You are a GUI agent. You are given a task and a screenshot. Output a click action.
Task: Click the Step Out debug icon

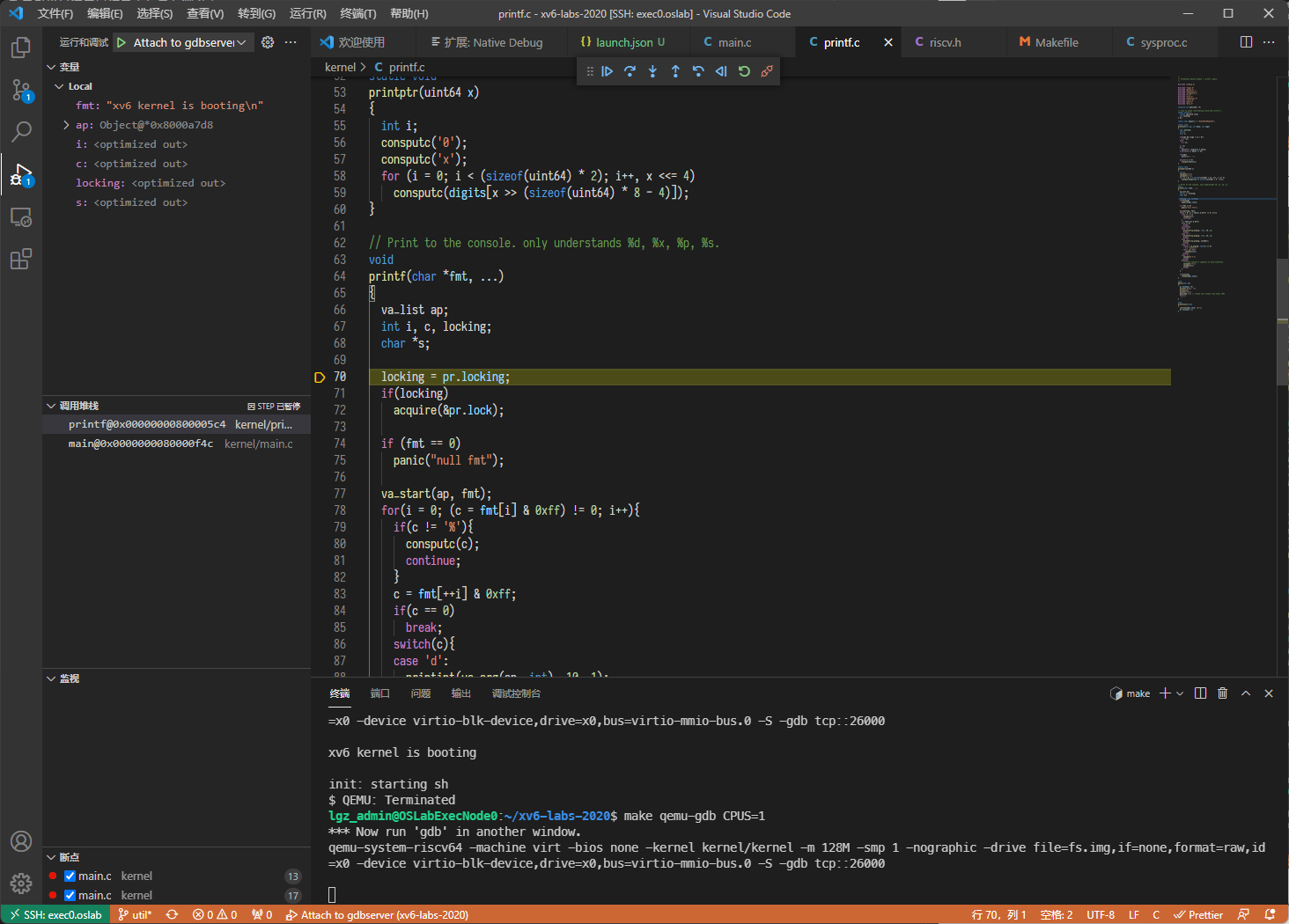pyautogui.click(x=675, y=71)
